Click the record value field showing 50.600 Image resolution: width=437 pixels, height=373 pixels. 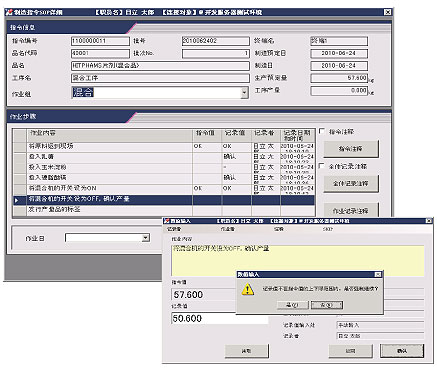[x=220, y=318]
